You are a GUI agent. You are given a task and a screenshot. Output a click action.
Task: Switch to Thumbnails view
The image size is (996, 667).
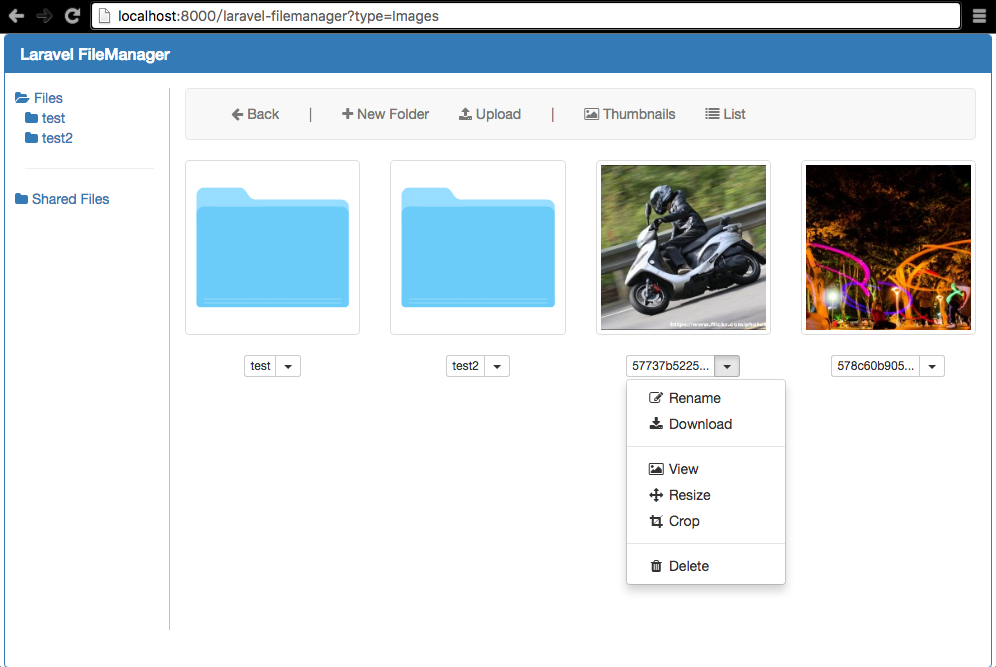click(629, 114)
